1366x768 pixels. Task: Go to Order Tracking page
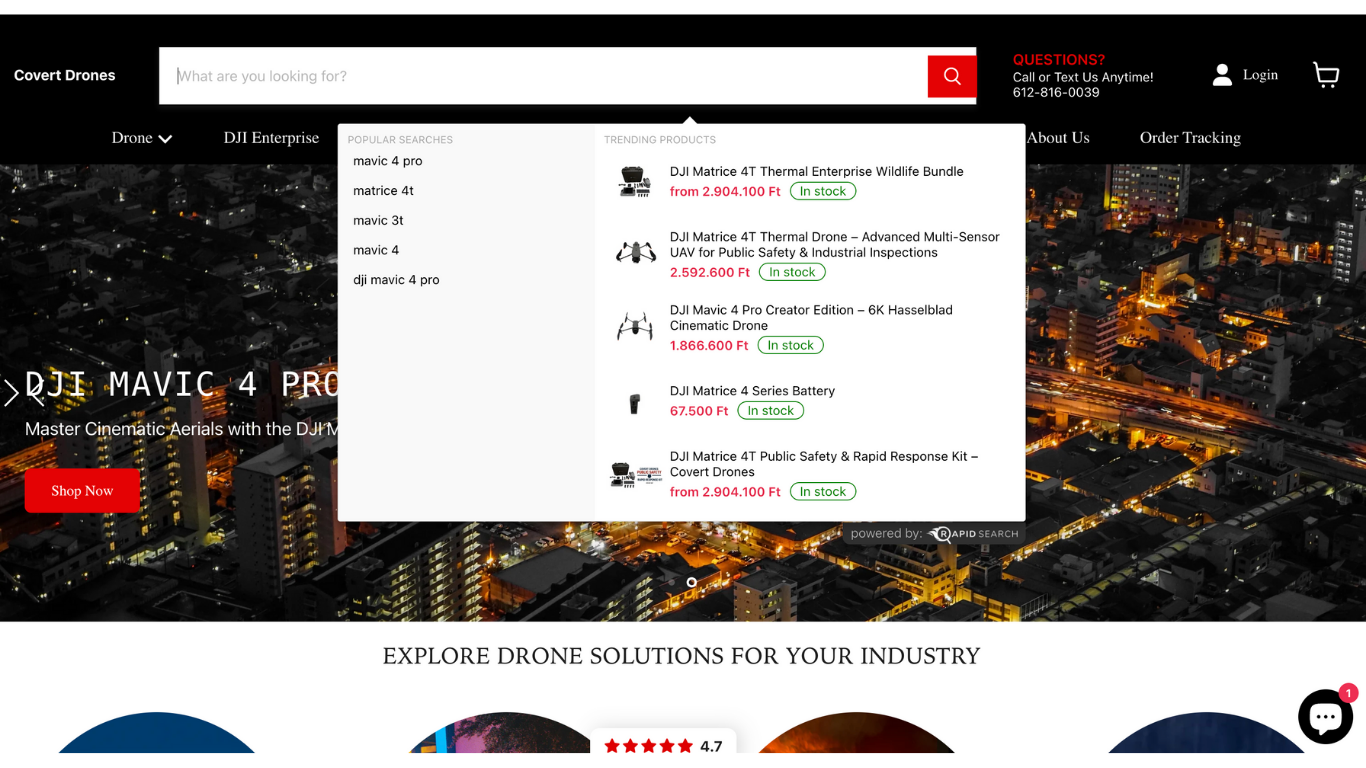point(1190,138)
